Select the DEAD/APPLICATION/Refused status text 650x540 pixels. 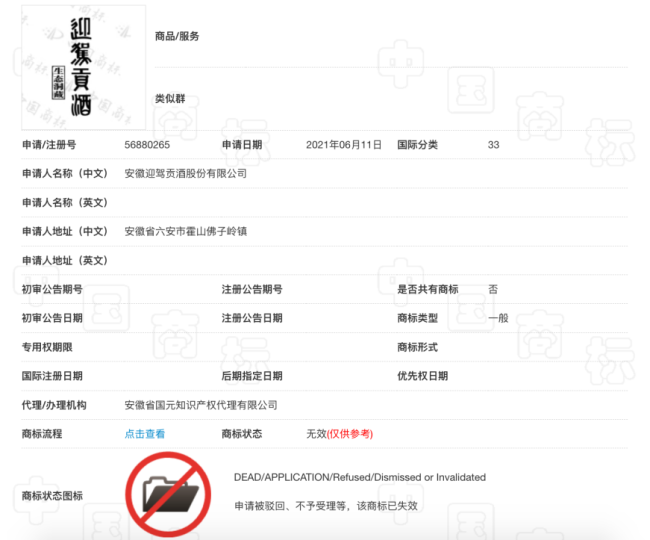360,477
